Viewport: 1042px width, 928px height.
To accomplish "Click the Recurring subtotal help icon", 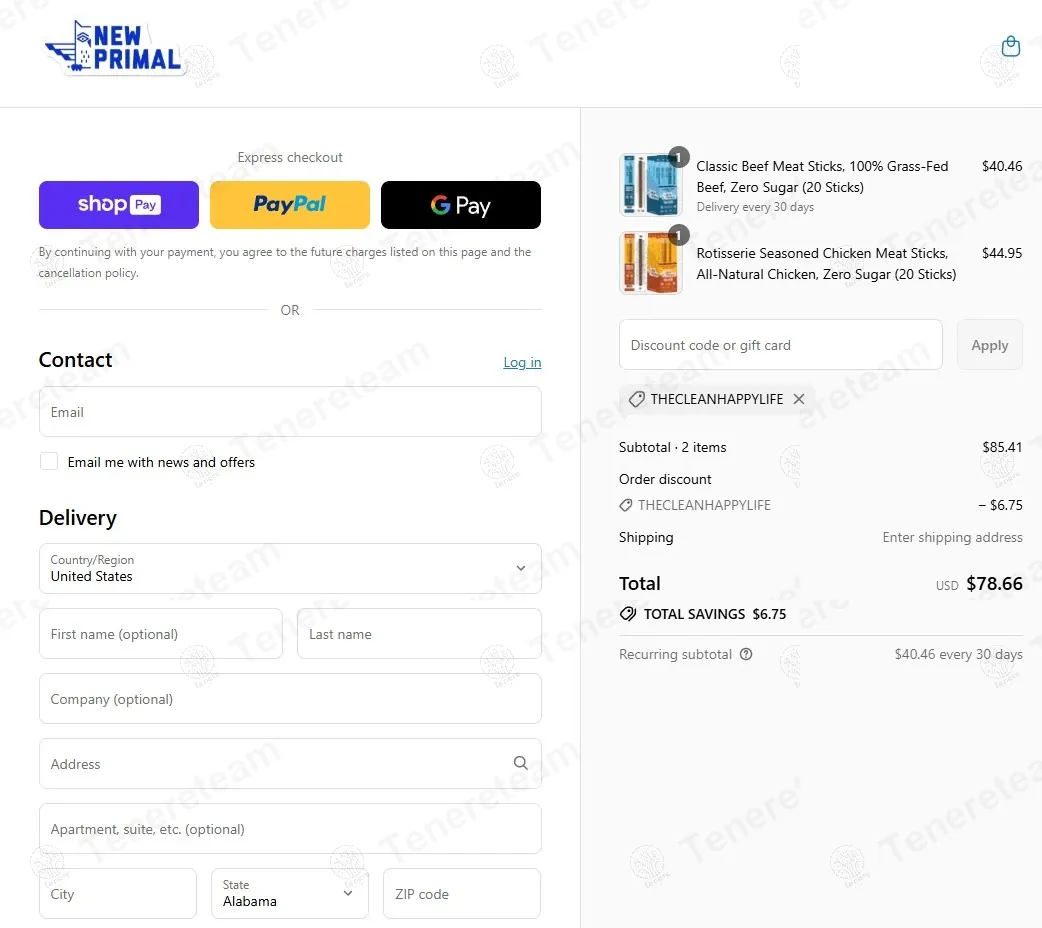I will [x=746, y=655].
